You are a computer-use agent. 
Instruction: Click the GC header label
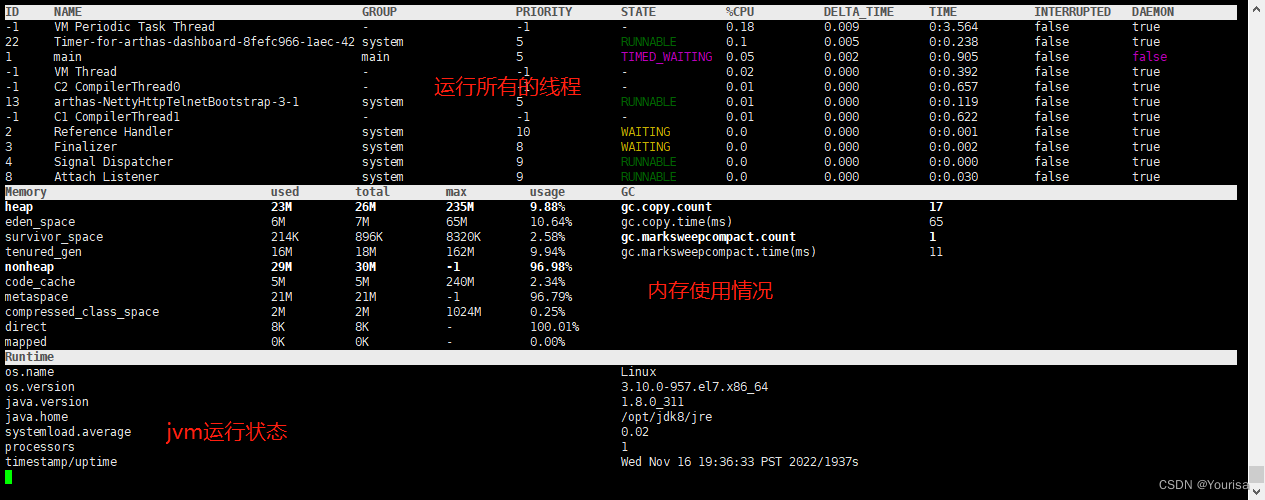pos(628,192)
